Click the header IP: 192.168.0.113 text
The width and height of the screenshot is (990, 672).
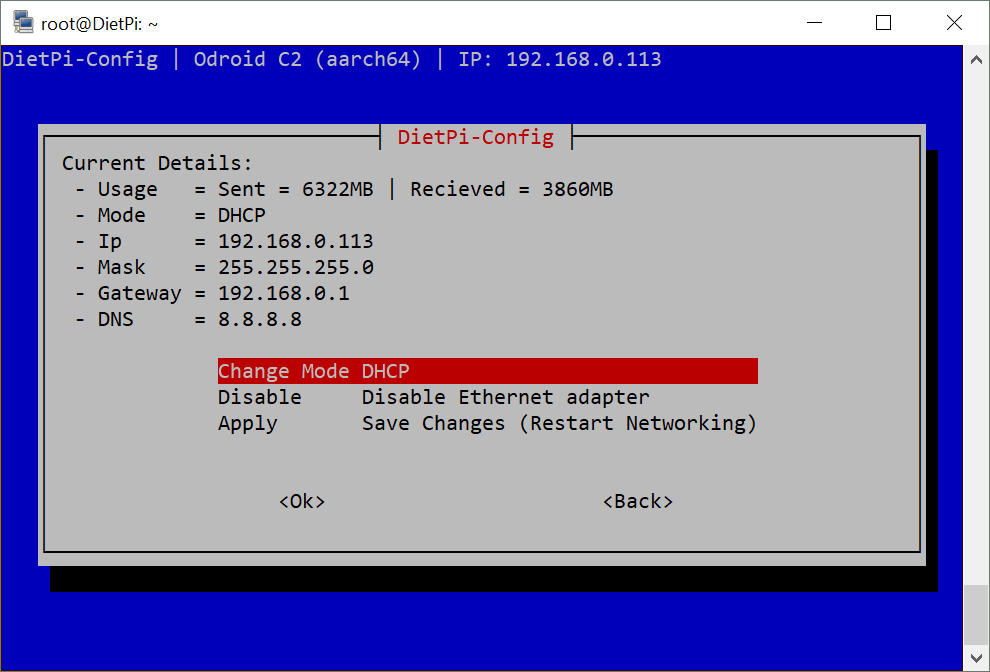tap(560, 59)
